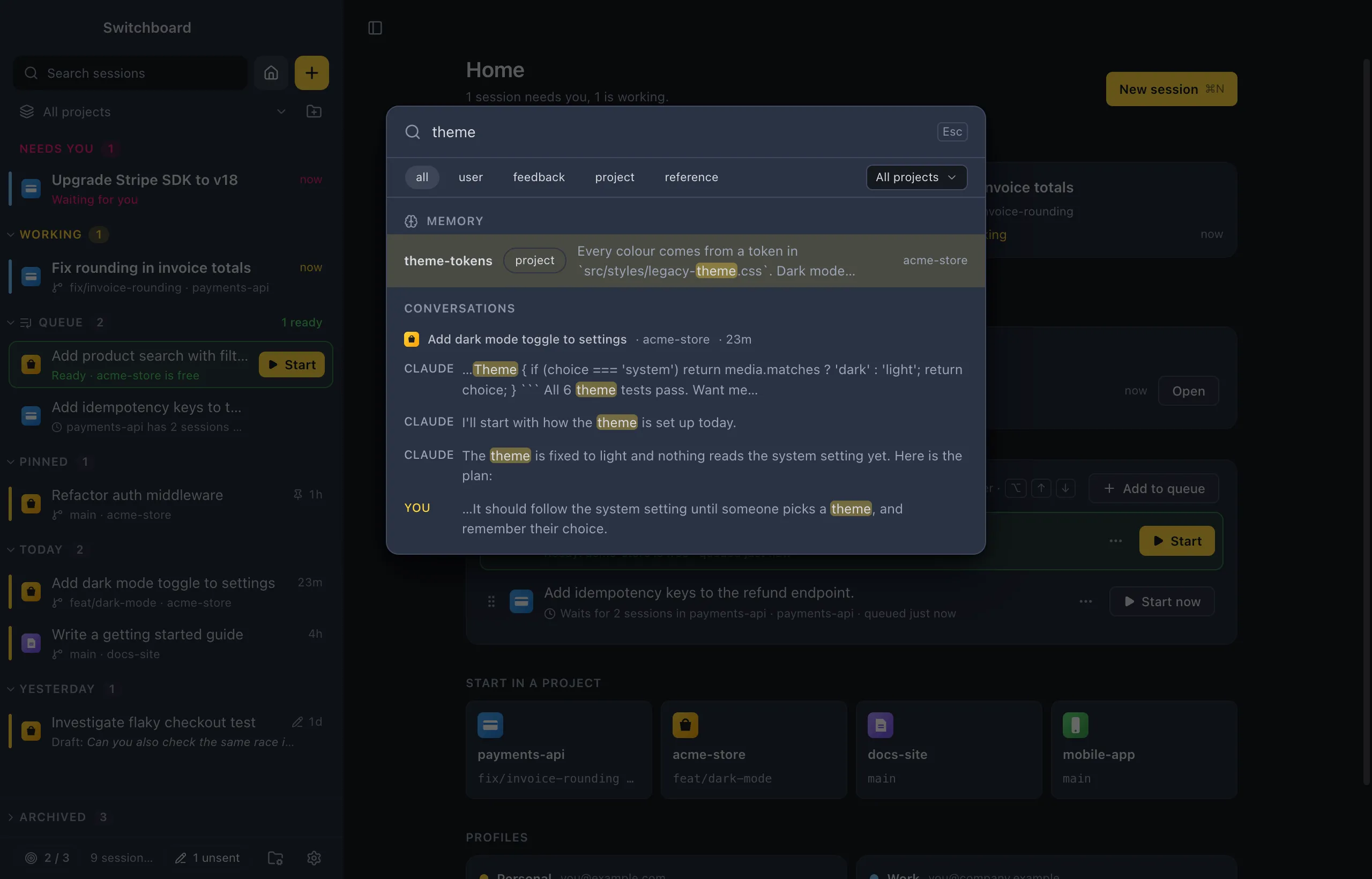Click the acme-store project card icon
Image resolution: width=1372 pixels, height=879 pixels.
coord(685,725)
